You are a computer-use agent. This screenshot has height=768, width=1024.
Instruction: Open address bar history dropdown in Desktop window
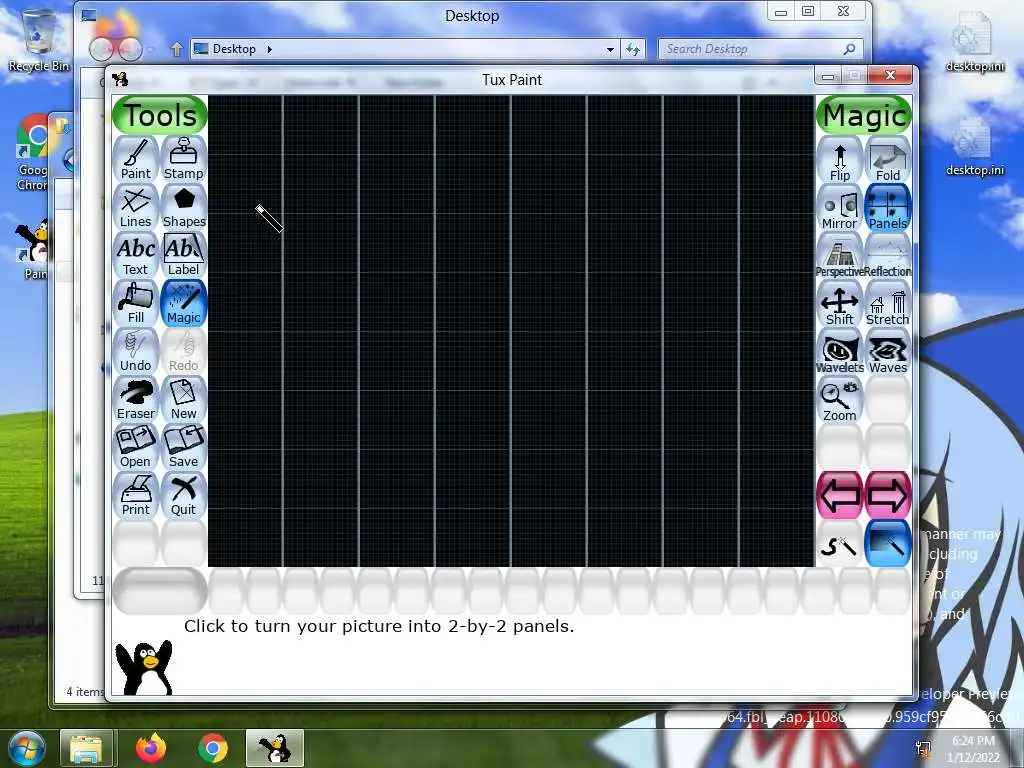pos(610,49)
